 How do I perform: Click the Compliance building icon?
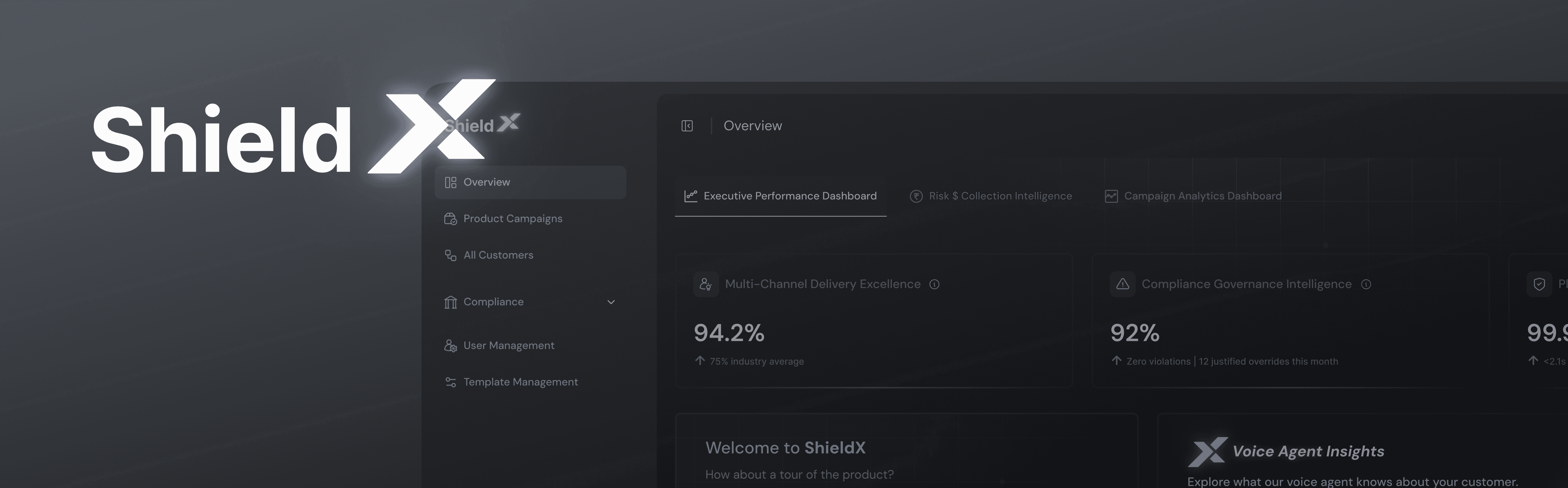451,302
